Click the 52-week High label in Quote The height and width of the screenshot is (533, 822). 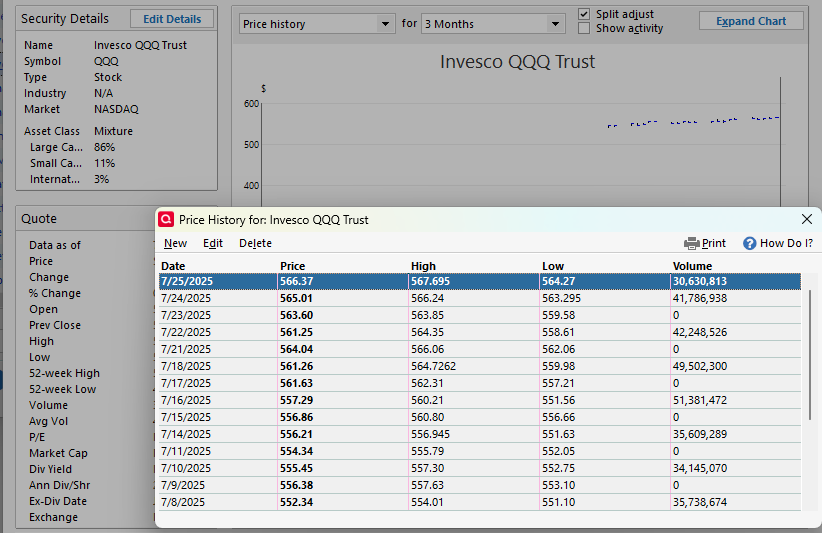coord(64,373)
